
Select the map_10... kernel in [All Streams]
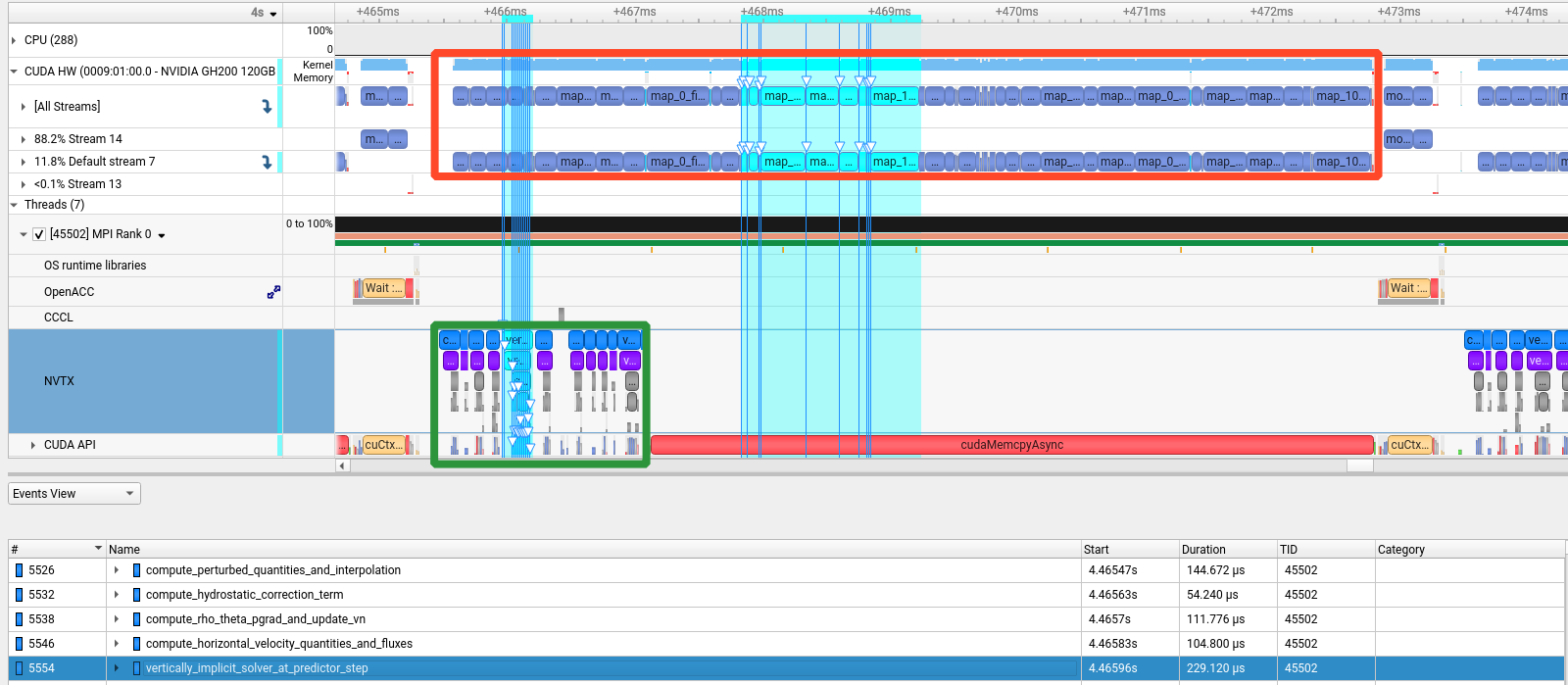[1342, 96]
